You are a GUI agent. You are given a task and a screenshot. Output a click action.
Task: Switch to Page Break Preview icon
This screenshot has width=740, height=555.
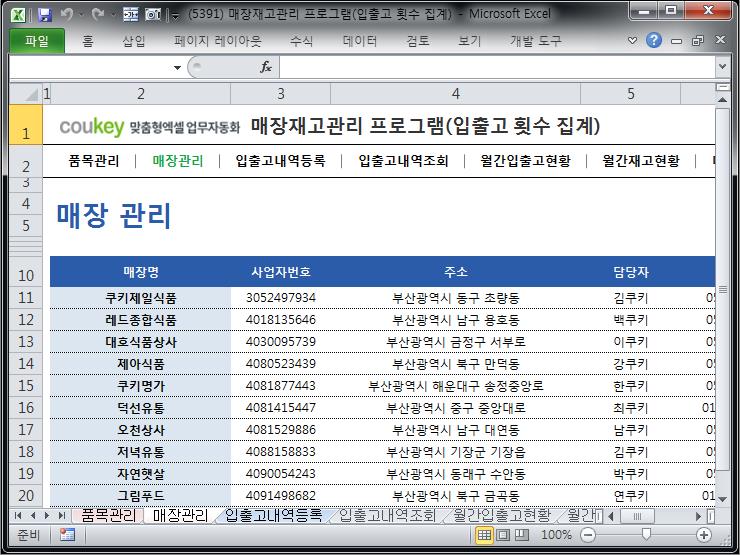coord(522,535)
